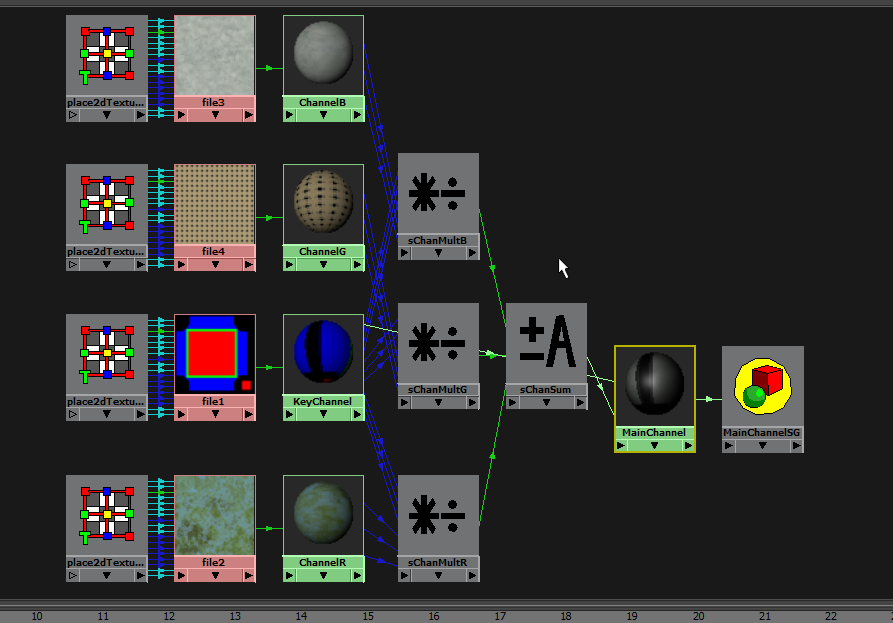Open the sChanMultG output connections arrow

click(x=472, y=403)
